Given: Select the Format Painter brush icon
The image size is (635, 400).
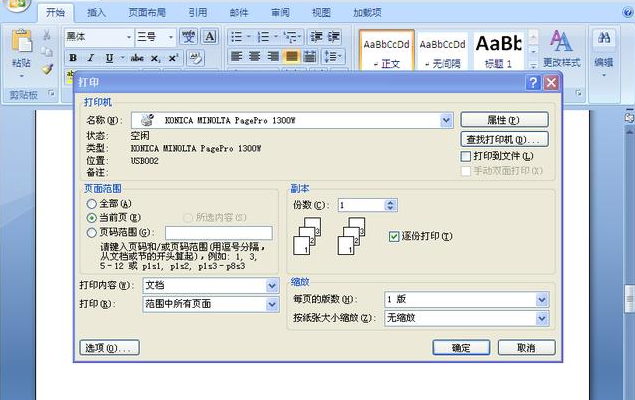Looking at the screenshot, I should click(x=47, y=69).
